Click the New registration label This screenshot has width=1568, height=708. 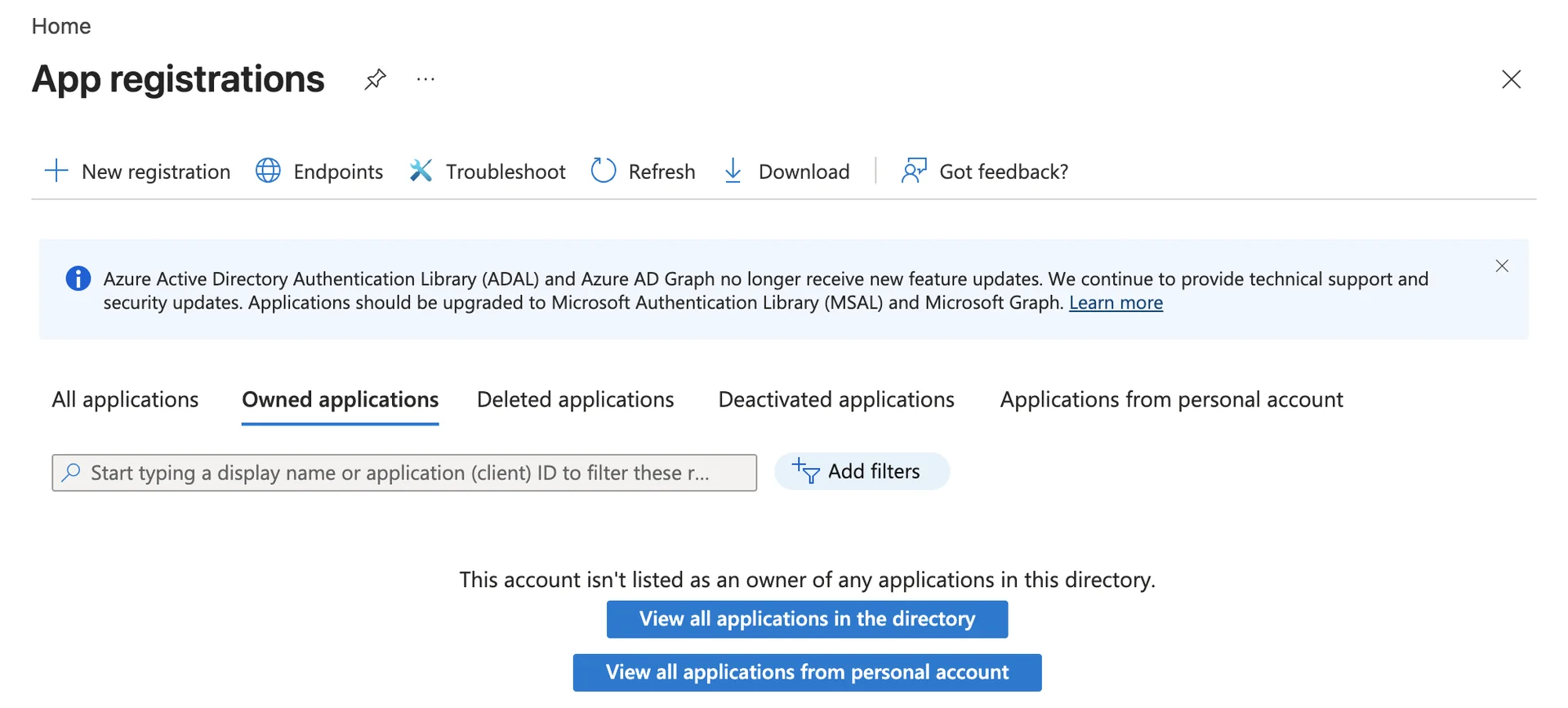click(156, 171)
